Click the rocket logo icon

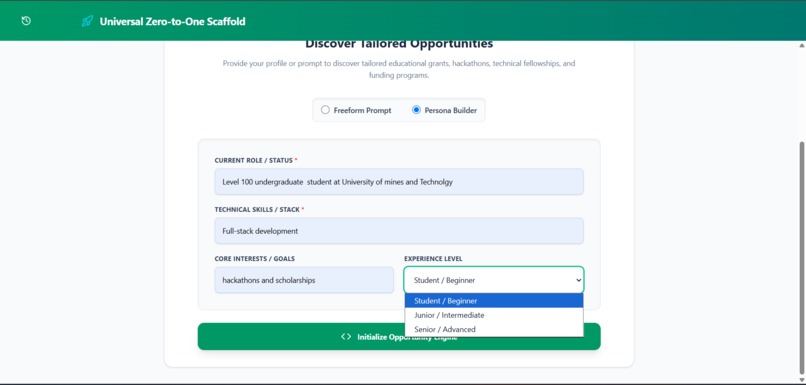point(87,22)
